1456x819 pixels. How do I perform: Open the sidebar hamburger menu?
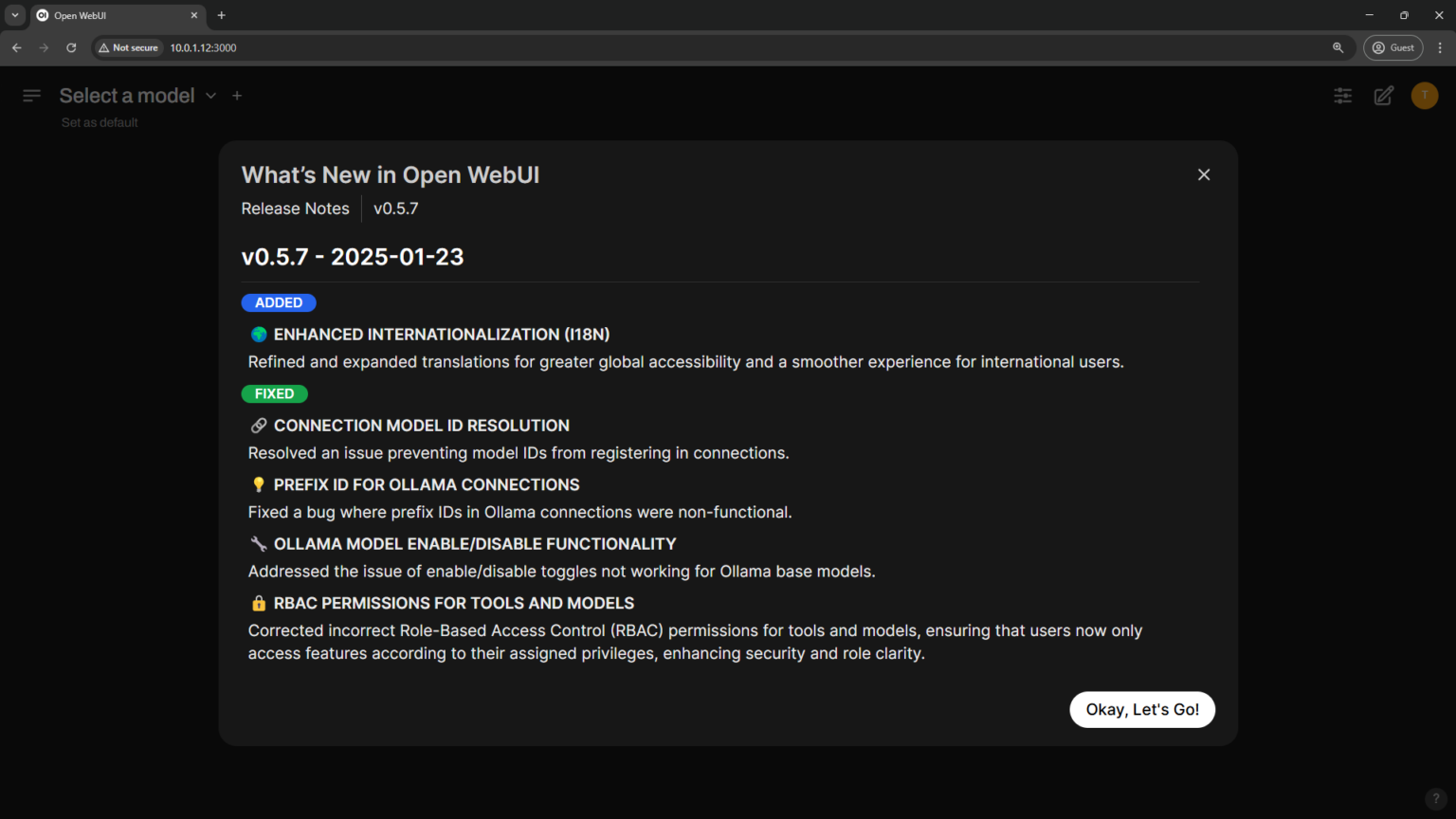(x=31, y=96)
